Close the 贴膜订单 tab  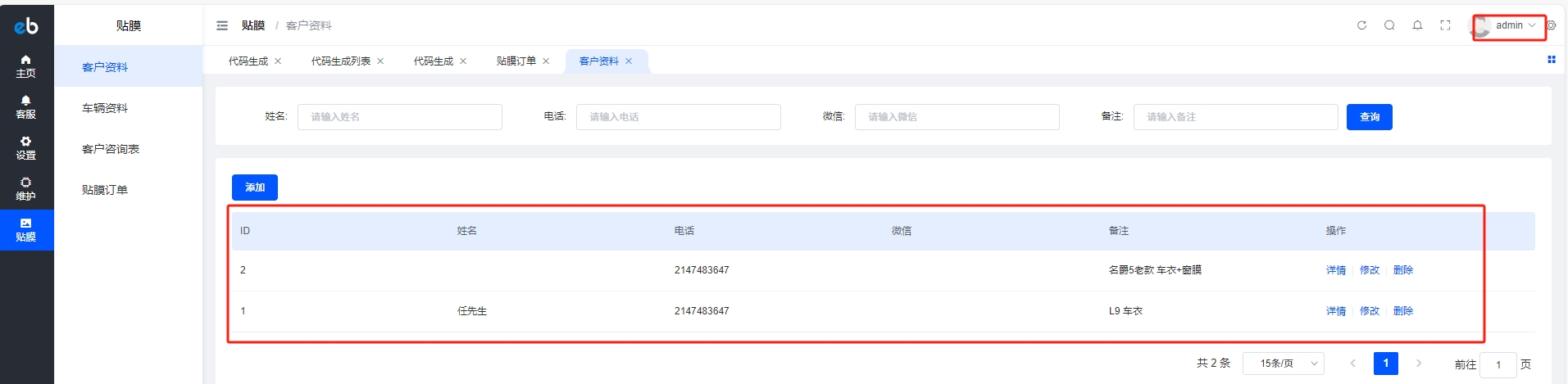click(x=546, y=61)
